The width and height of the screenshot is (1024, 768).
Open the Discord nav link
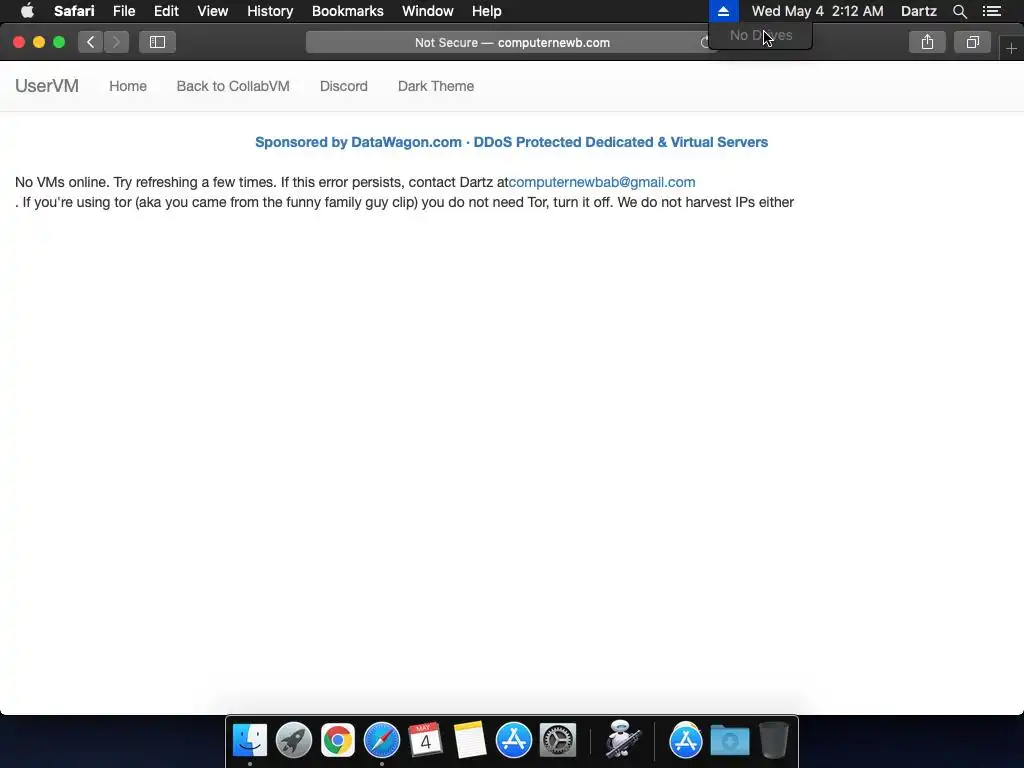(344, 86)
